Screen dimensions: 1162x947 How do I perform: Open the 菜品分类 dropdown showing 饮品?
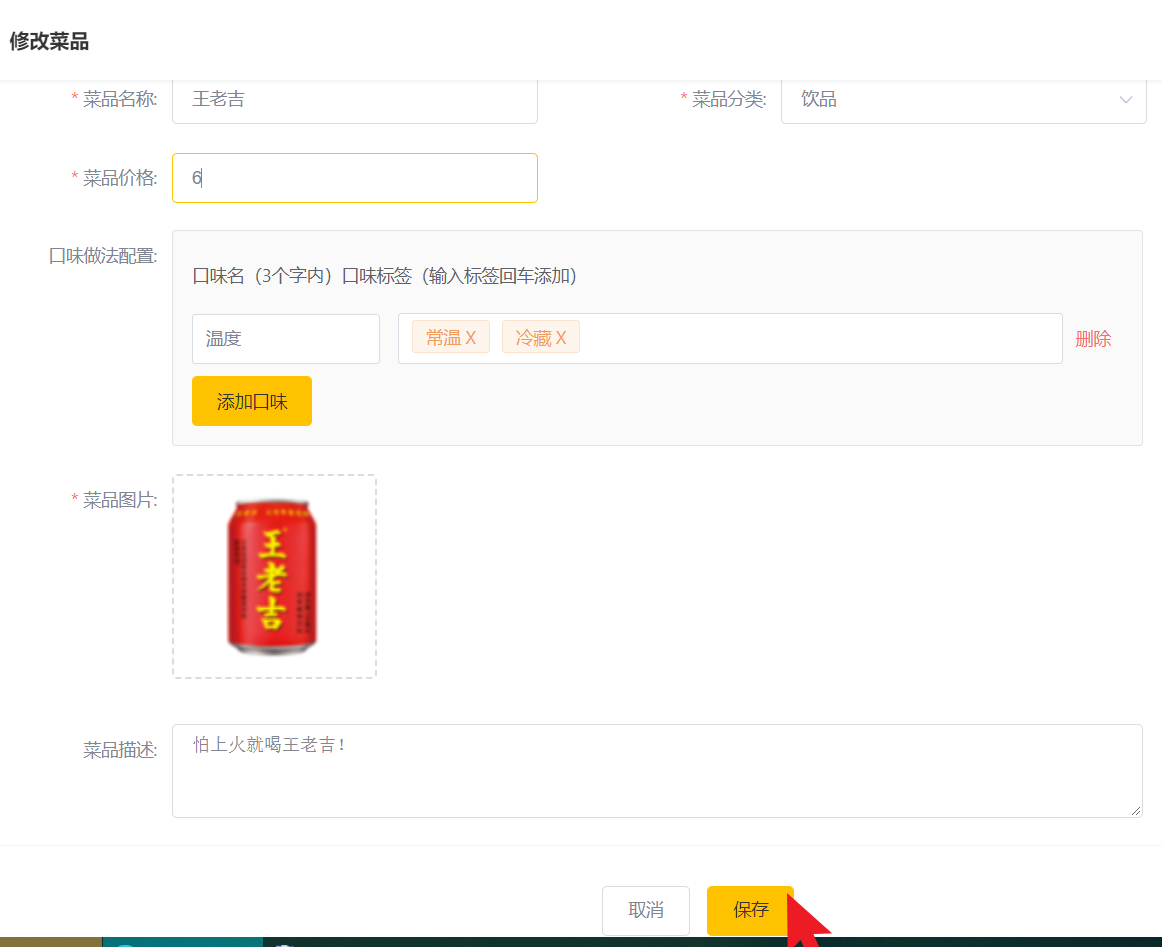click(963, 100)
